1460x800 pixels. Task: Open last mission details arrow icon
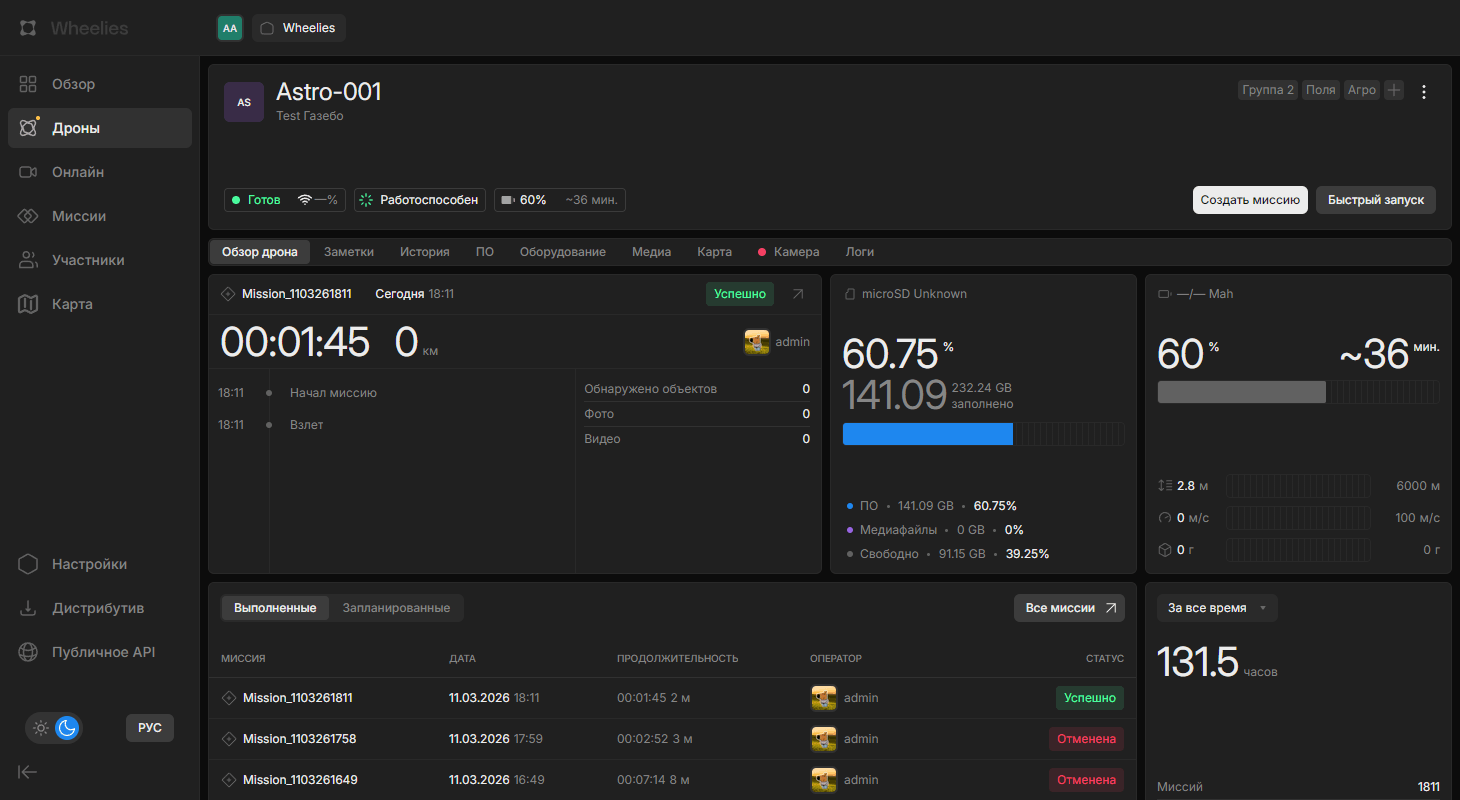pos(797,294)
